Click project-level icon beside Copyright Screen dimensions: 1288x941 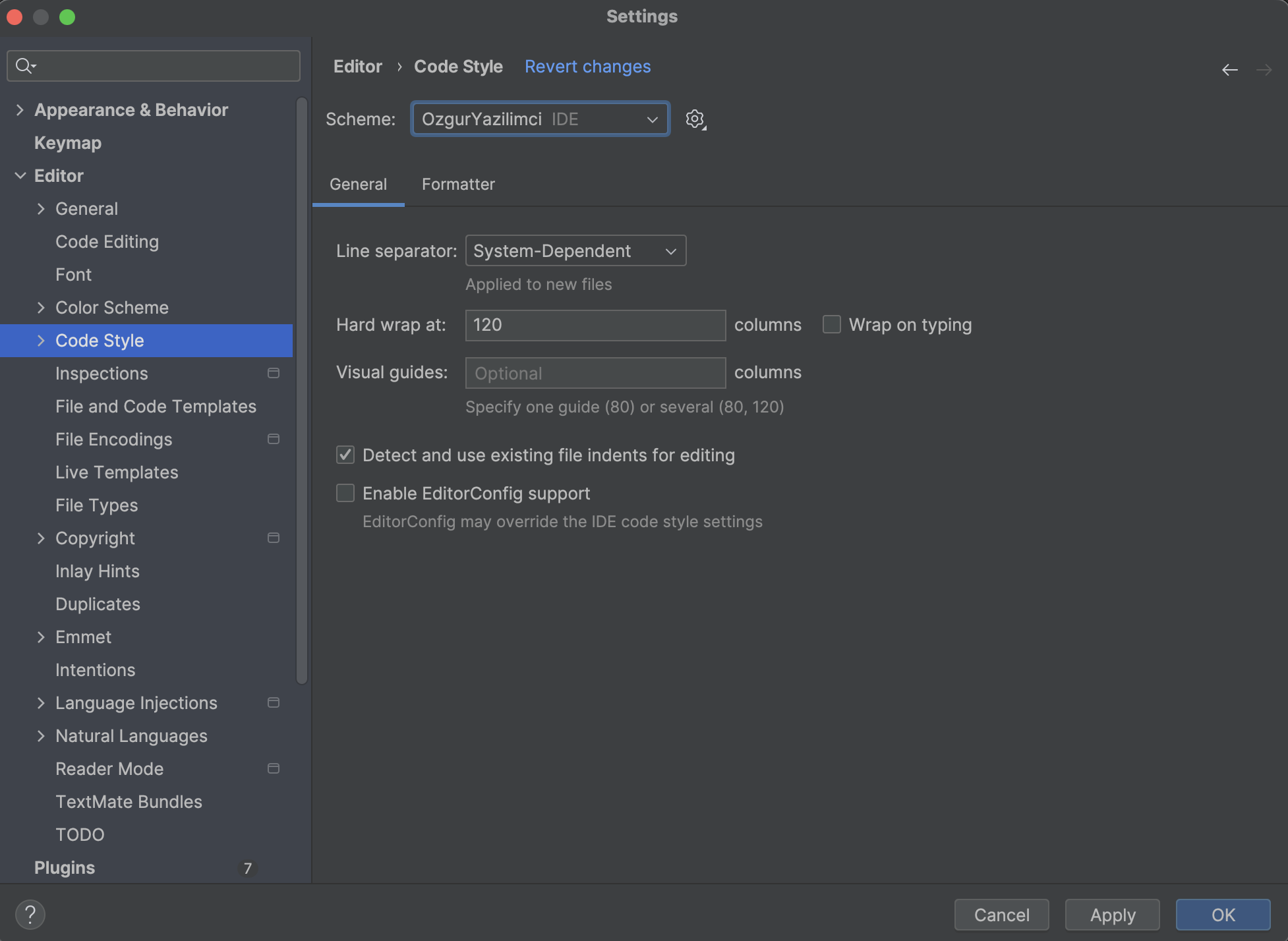(x=274, y=538)
